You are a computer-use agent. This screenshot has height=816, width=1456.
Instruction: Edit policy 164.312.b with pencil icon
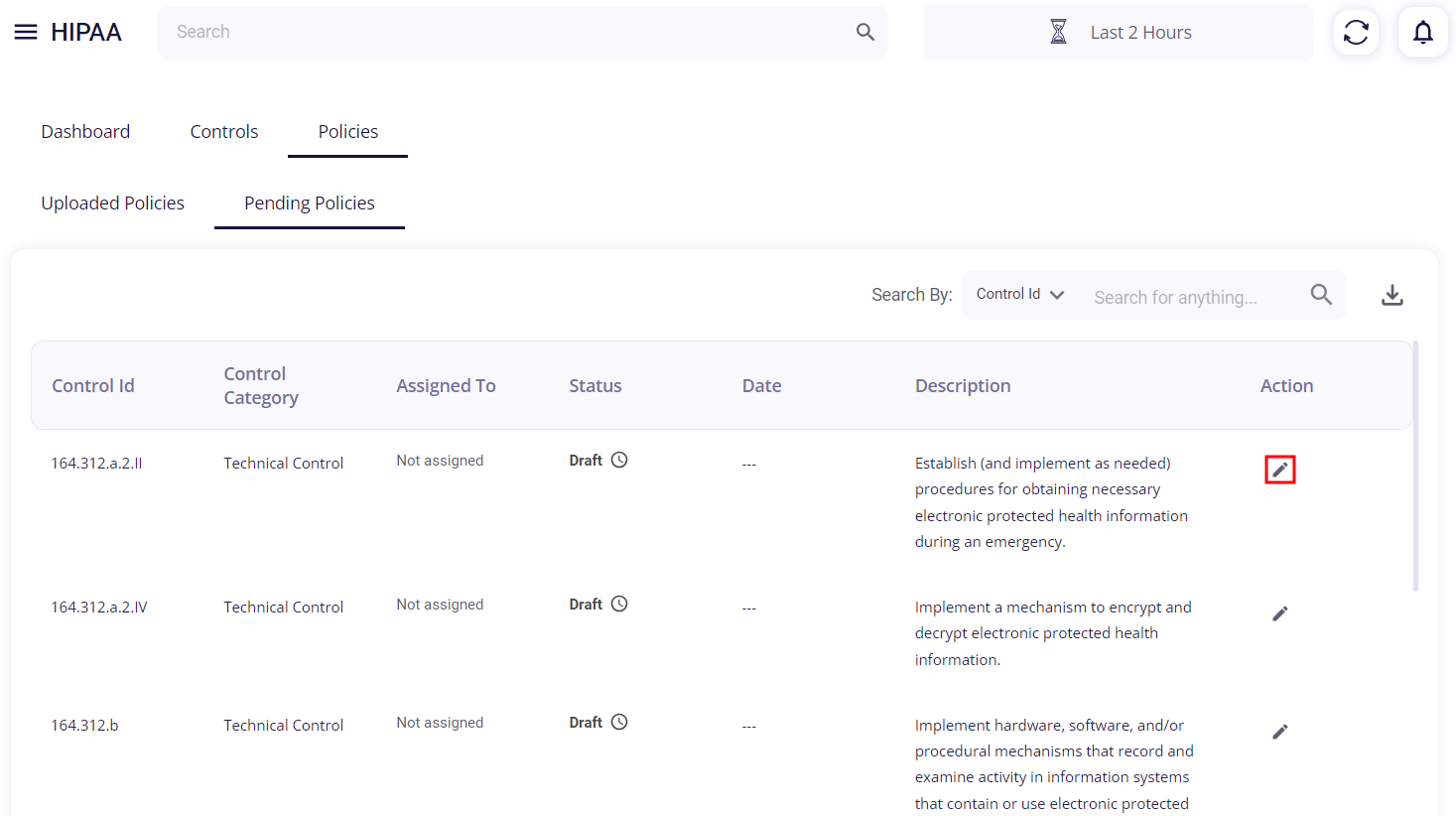click(1280, 732)
